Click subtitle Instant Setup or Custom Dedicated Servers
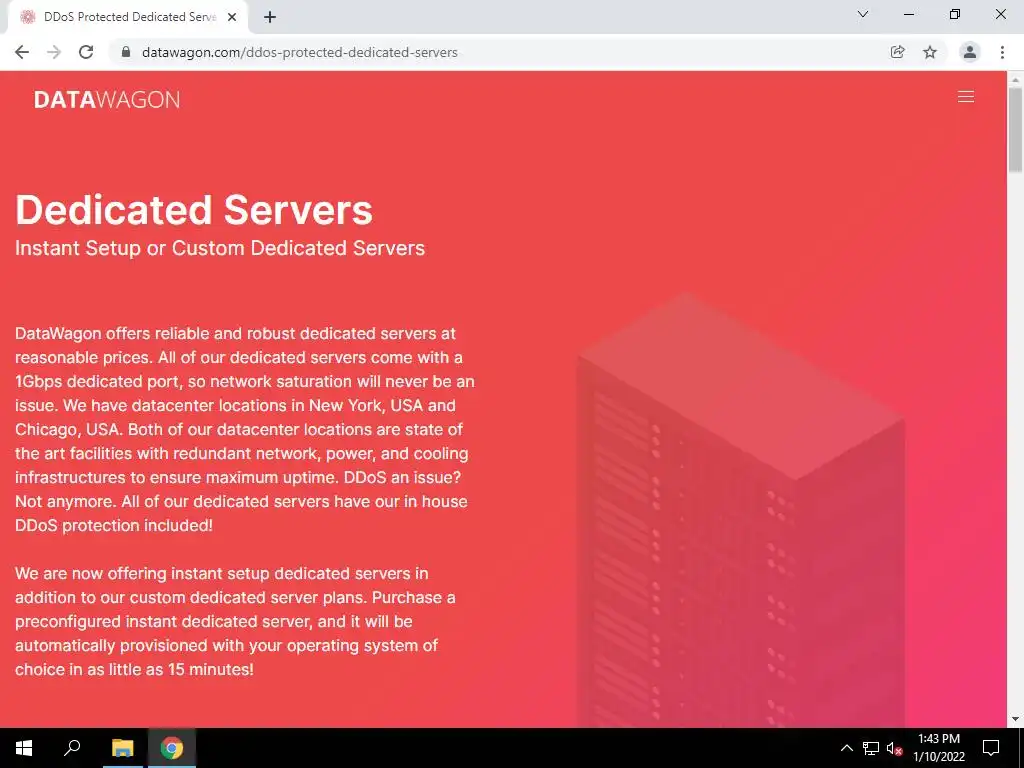1024x768 pixels. pos(220,248)
